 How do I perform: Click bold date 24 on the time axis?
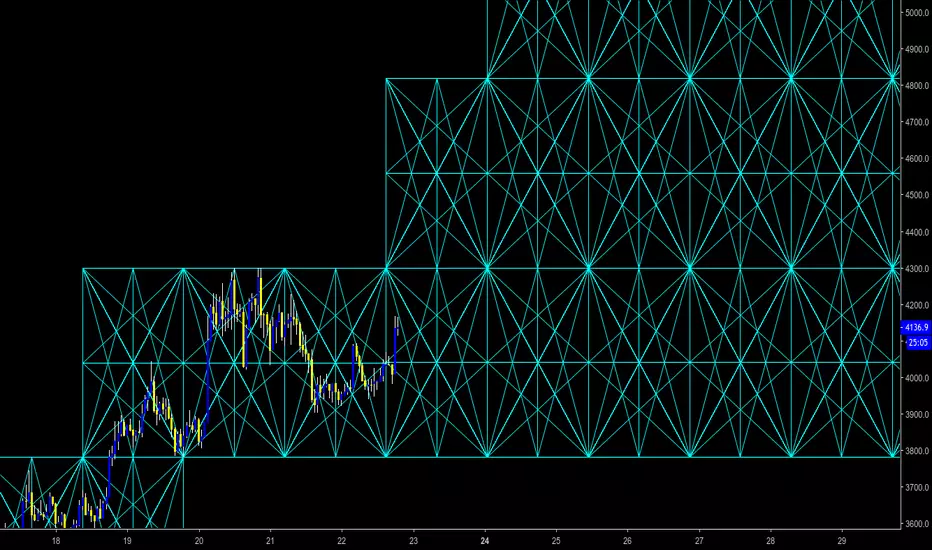pos(485,541)
